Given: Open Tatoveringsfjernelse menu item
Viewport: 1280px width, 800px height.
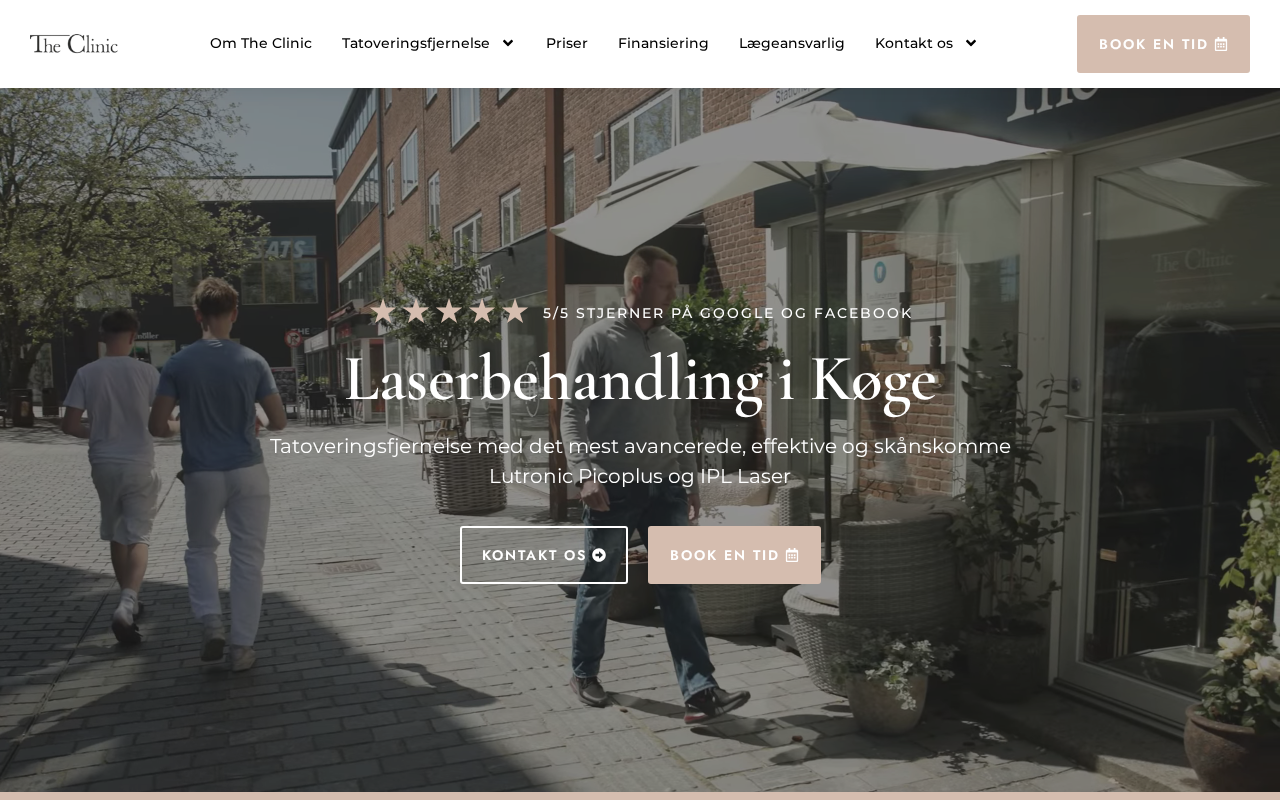Looking at the screenshot, I should point(416,43).
